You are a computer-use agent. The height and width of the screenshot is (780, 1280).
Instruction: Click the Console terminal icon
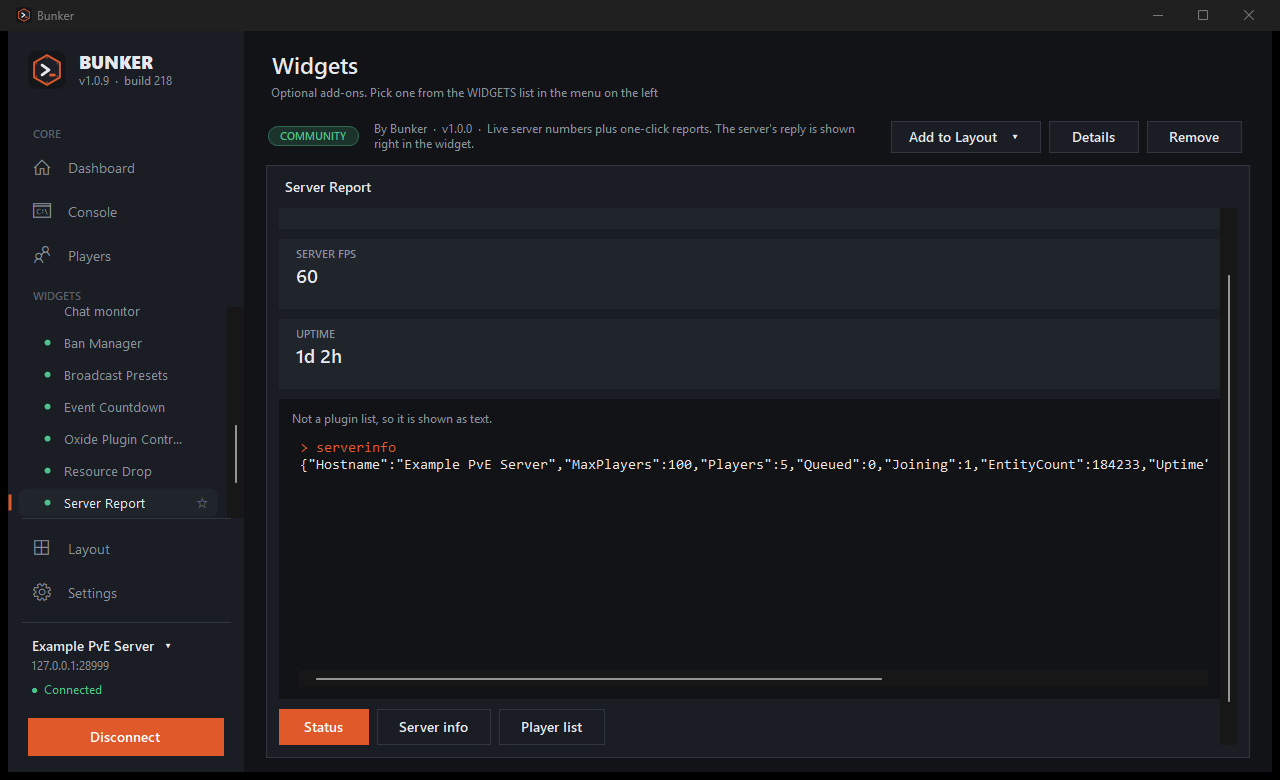(x=42, y=212)
